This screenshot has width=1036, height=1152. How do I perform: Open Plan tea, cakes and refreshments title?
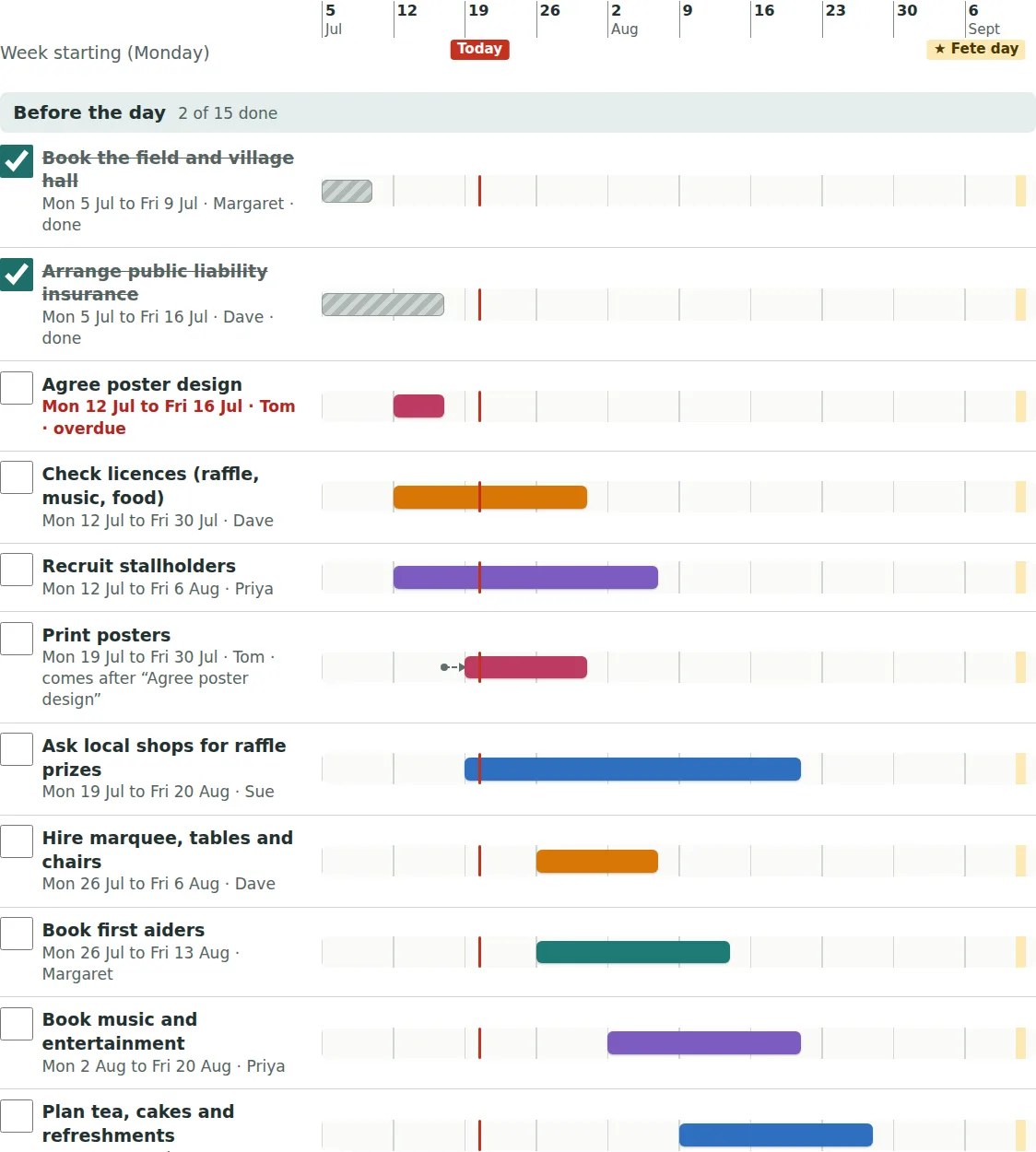(x=138, y=1123)
